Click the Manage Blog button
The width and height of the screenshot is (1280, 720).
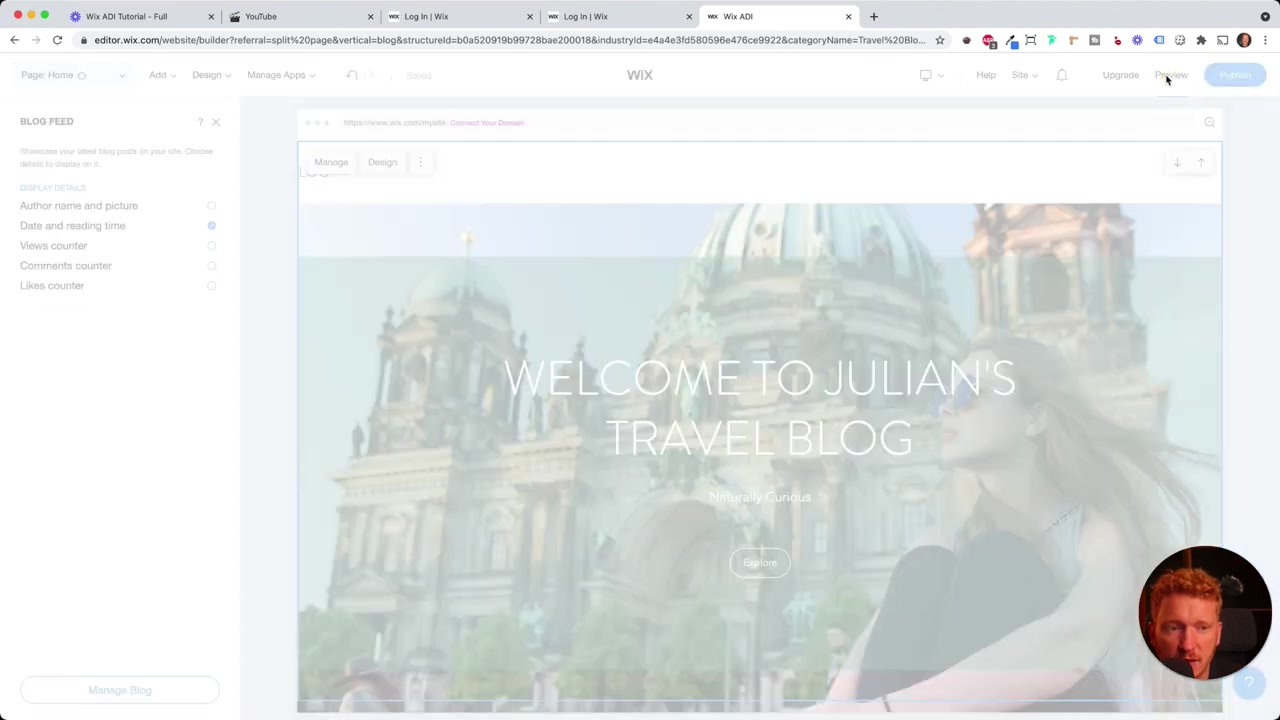pyautogui.click(x=120, y=690)
